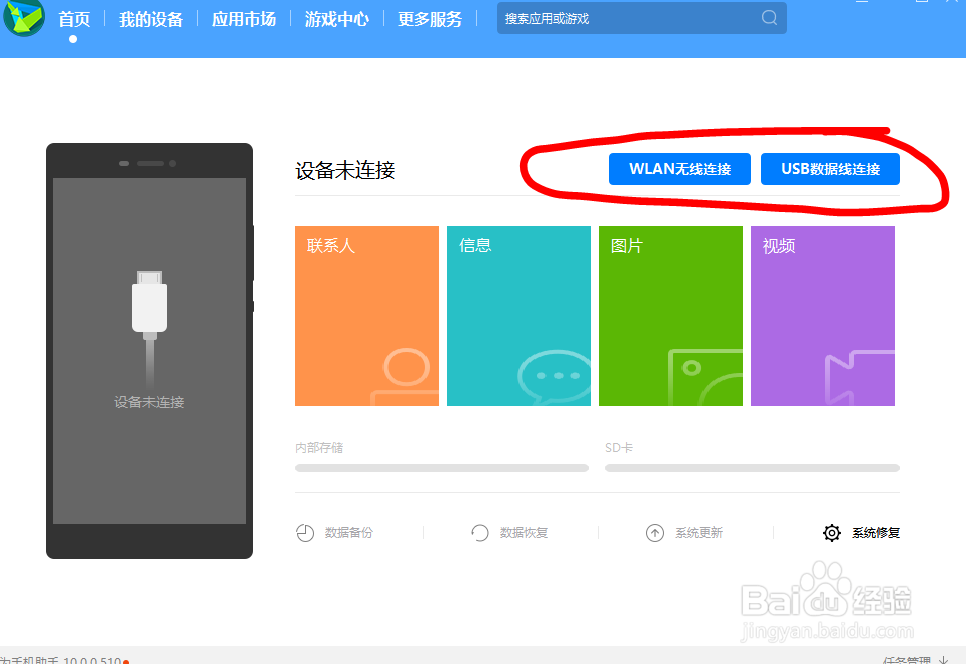Viewport: 966px width, 664px height.
Task: Open 更多服务 menu tab
Action: 429,19
